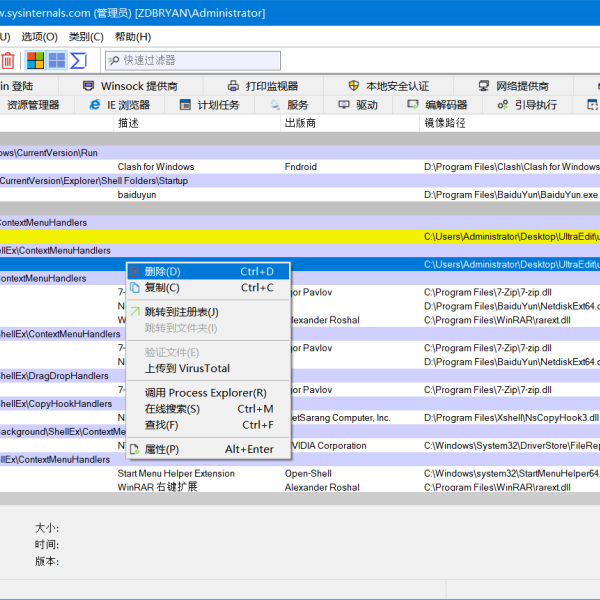The height and width of the screenshot is (600, 600).
Task: Select the CurrentVersion\Run registry key row
Action: [x=300, y=153]
